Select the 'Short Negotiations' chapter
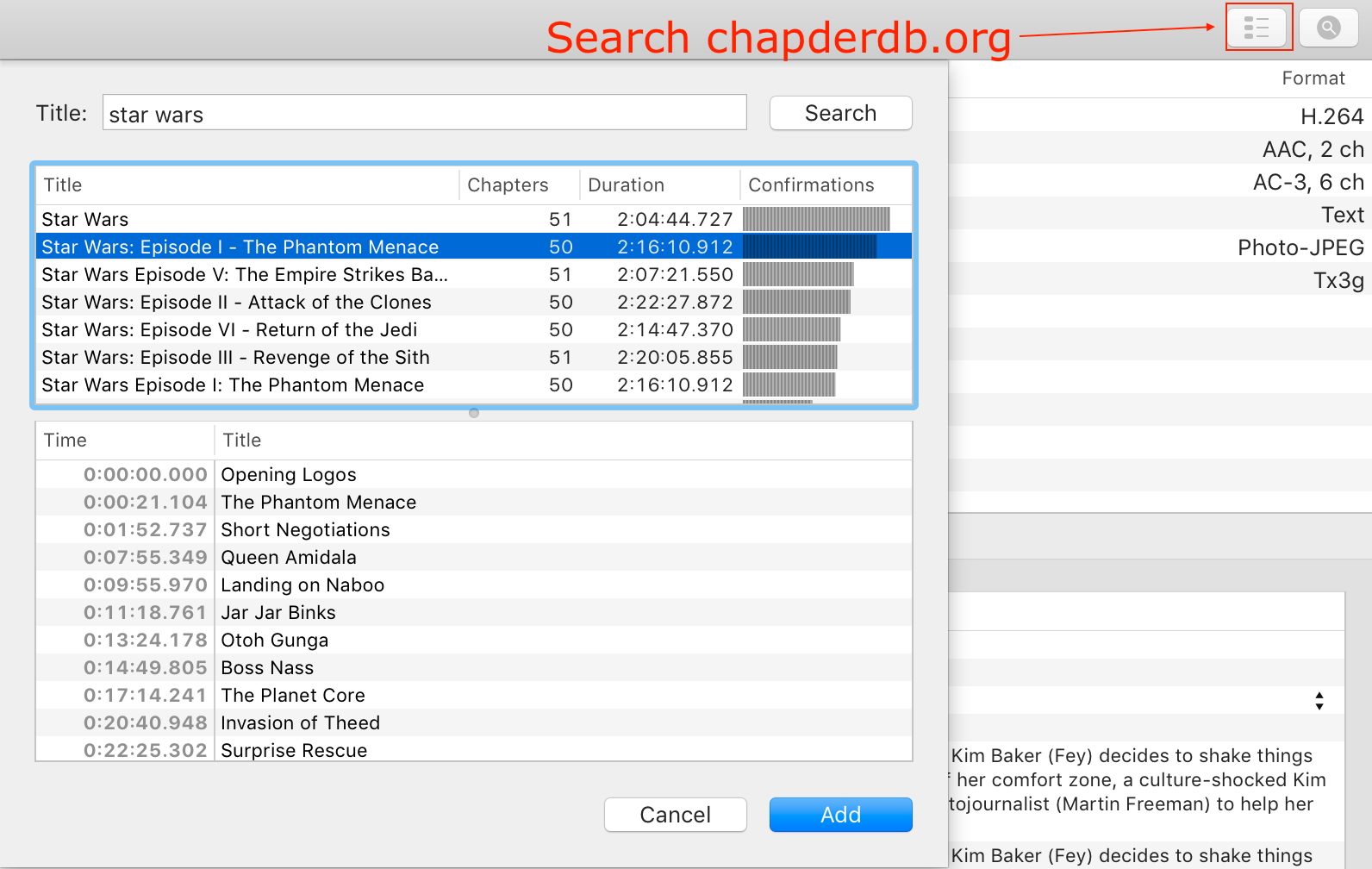This screenshot has width=1372, height=869. [474, 529]
